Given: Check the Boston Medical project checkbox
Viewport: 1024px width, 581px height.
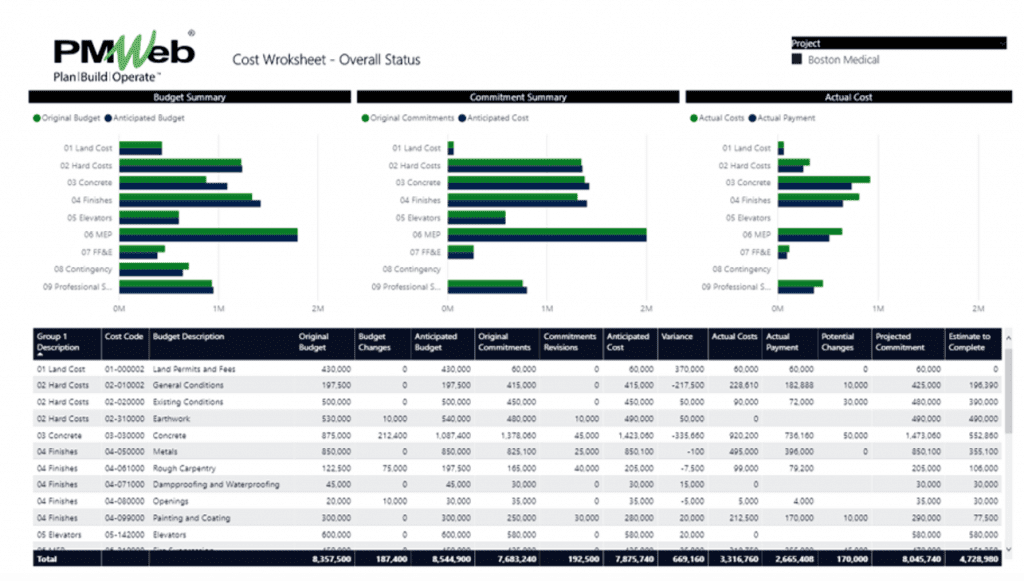Looking at the screenshot, I should (x=797, y=59).
